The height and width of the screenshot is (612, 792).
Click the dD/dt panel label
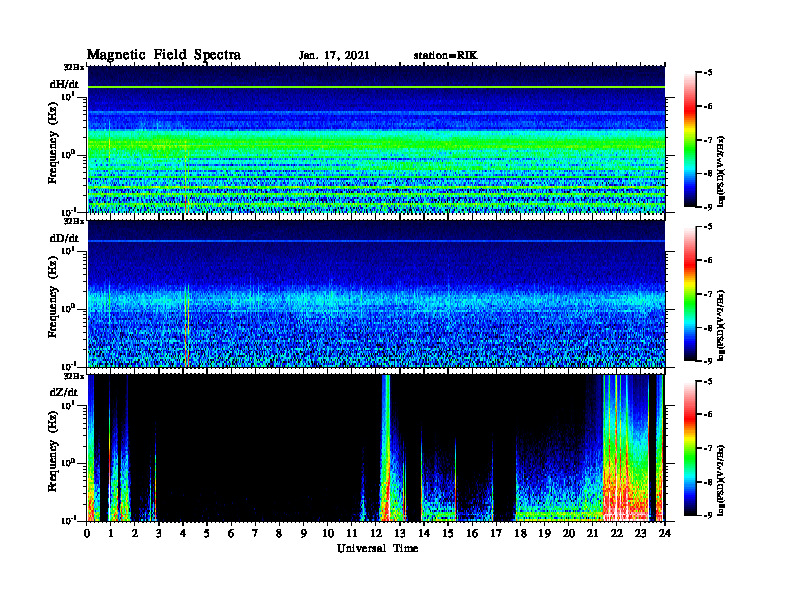pyautogui.click(x=64, y=238)
